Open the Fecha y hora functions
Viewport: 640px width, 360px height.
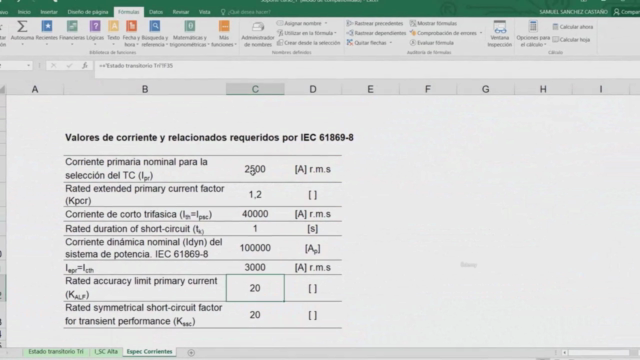[x=131, y=33]
